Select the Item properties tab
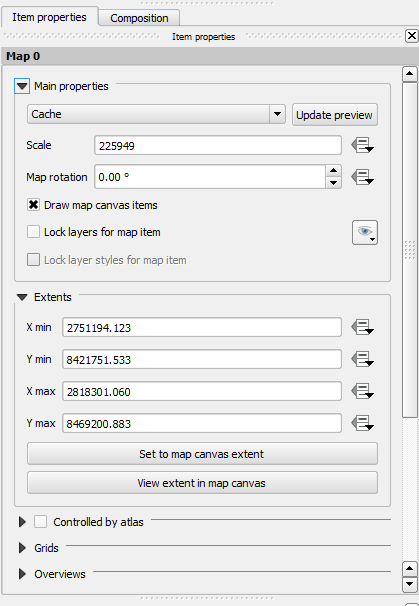This screenshot has height=606, width=419. (x=49, y=17)
